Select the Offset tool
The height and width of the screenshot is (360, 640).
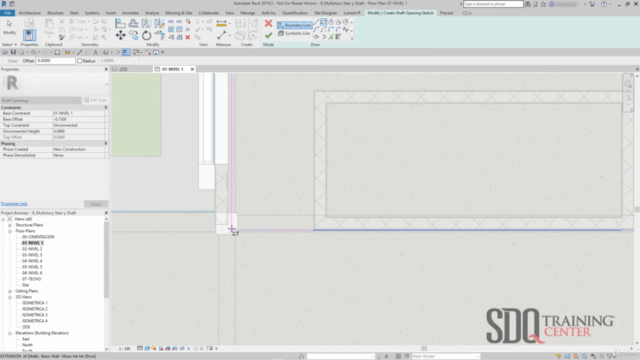[133, 23]
